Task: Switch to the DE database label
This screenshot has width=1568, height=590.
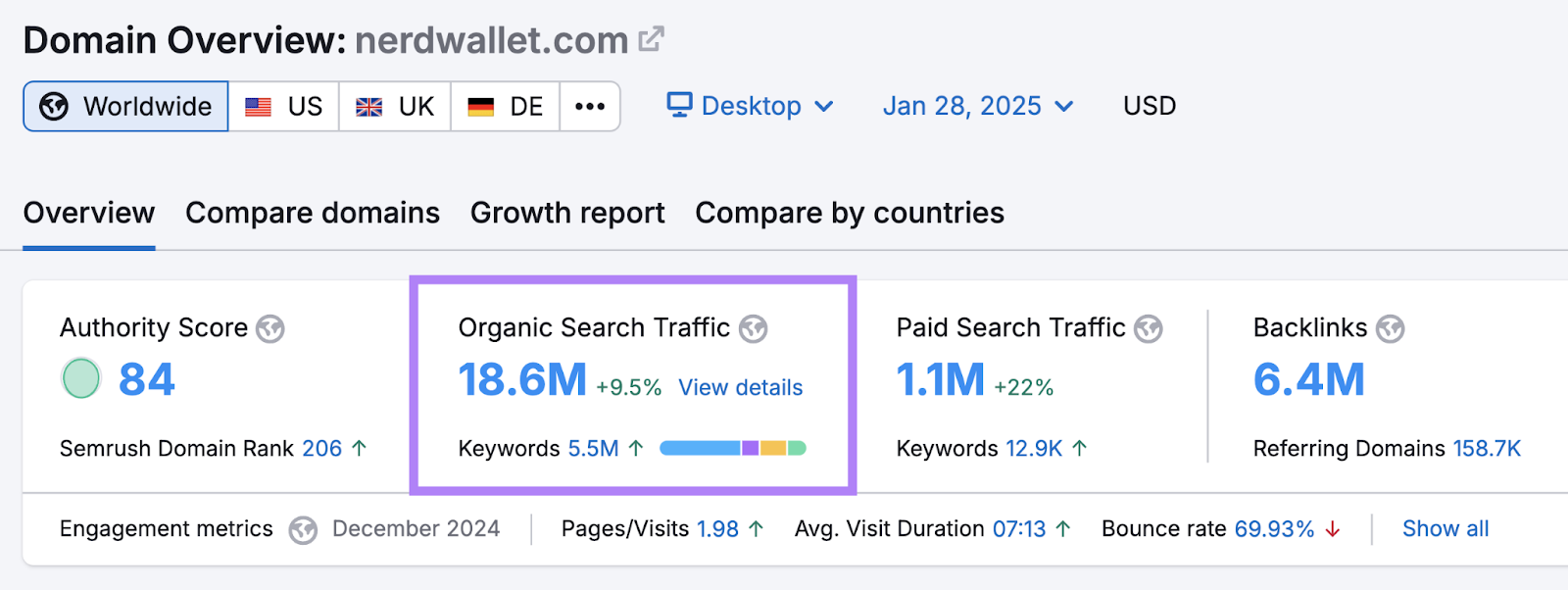Action: point(526,106)
